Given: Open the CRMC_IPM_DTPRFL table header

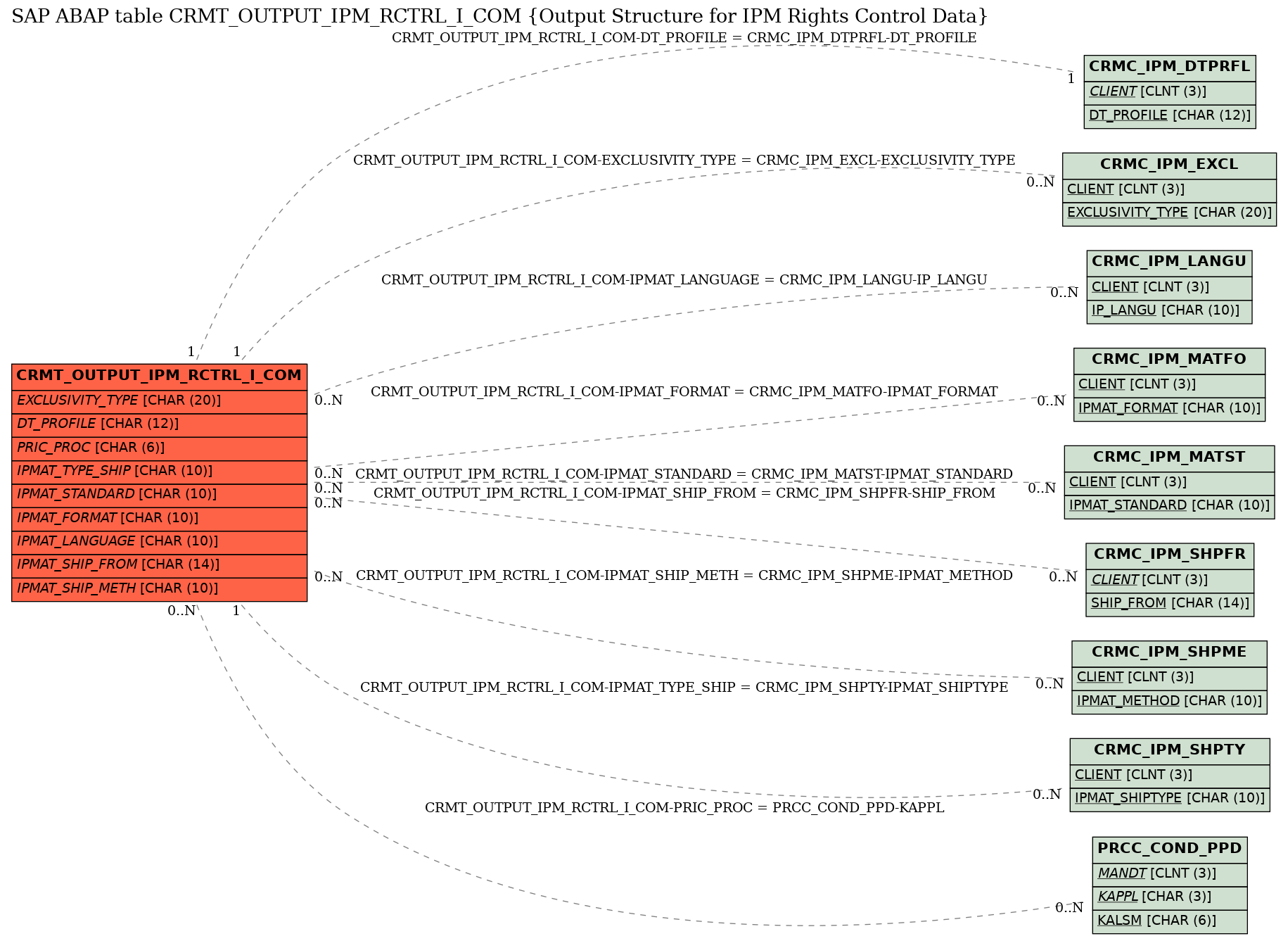Looking at the screenshot, I should point(1169,68).
